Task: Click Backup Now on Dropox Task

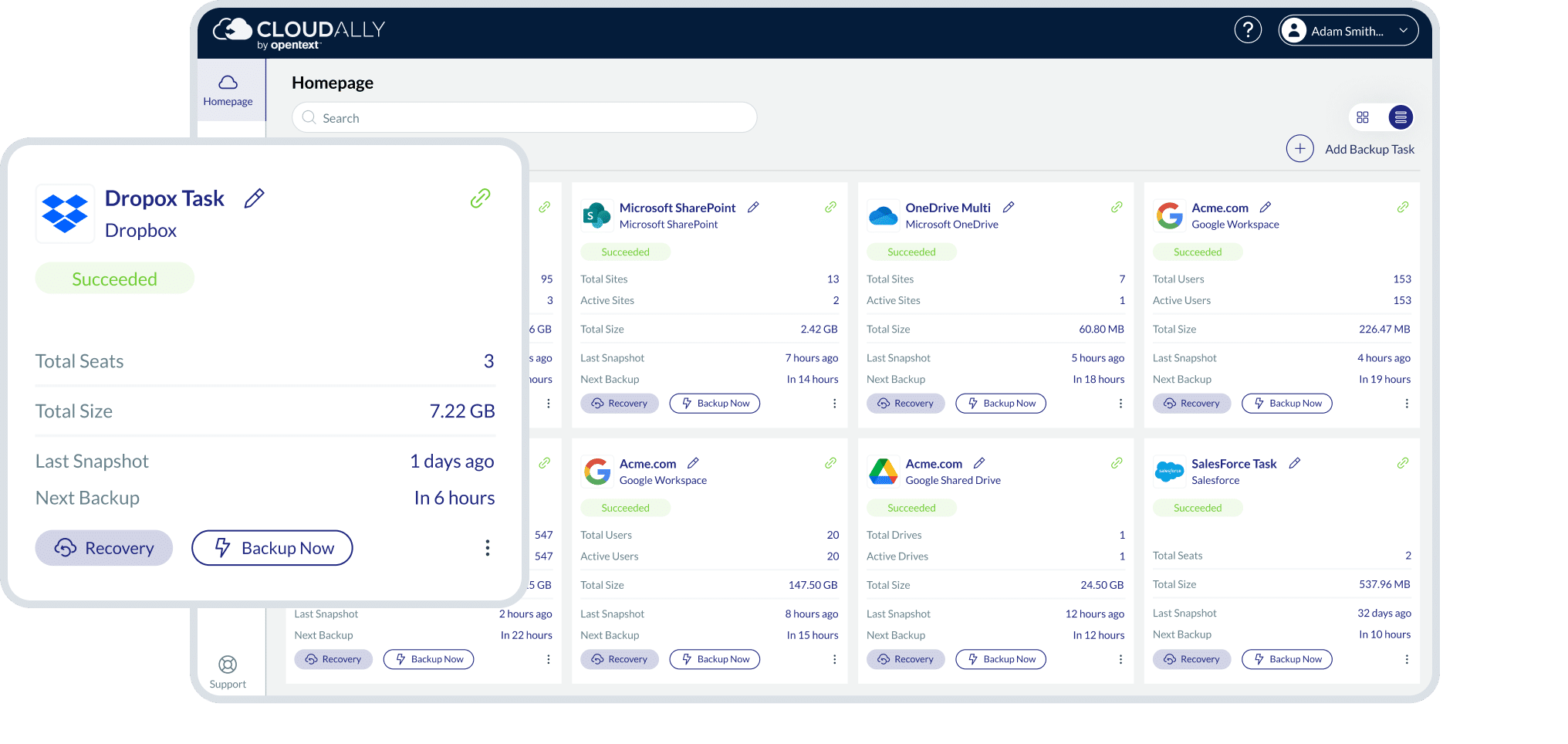Action: tap(272, 548)
